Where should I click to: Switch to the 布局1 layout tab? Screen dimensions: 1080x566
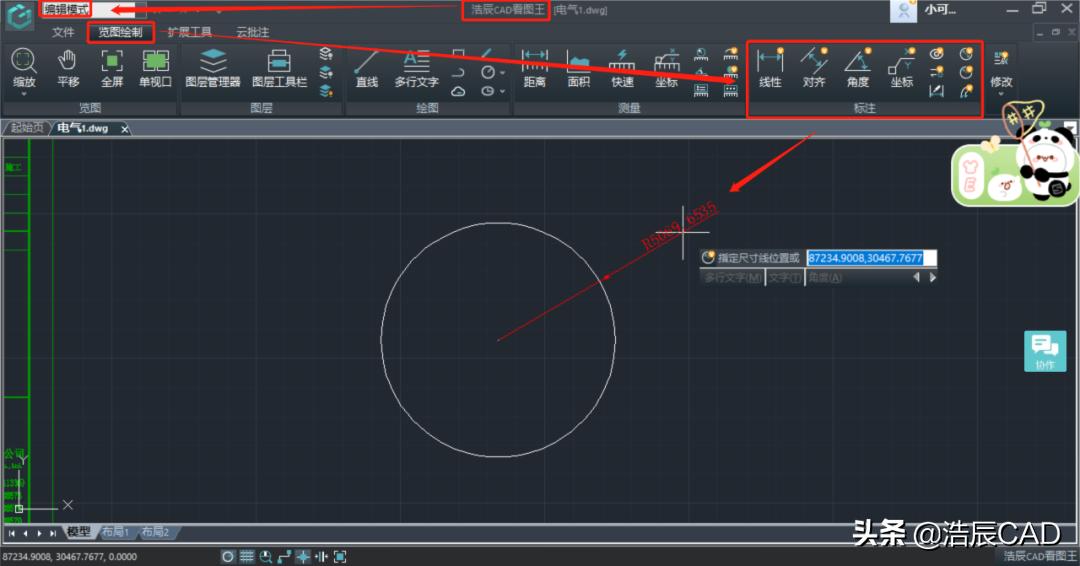coord(115,532)
